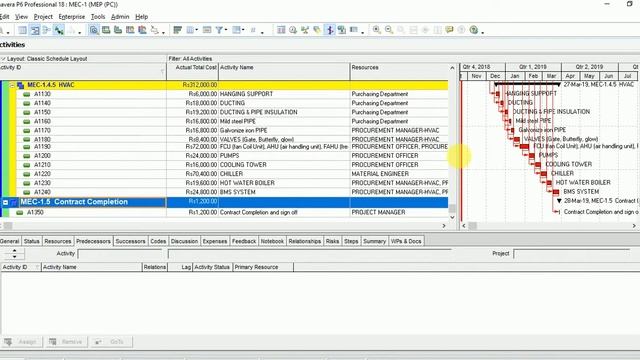
Task: Open the Admin menu
Action: click(120, 17)
